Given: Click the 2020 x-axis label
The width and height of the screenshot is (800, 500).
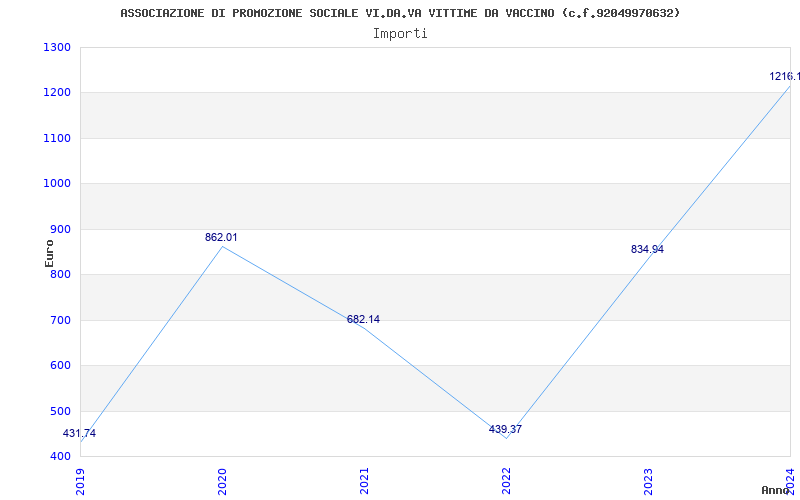Looking at the screenshot, I should [222, 481].
